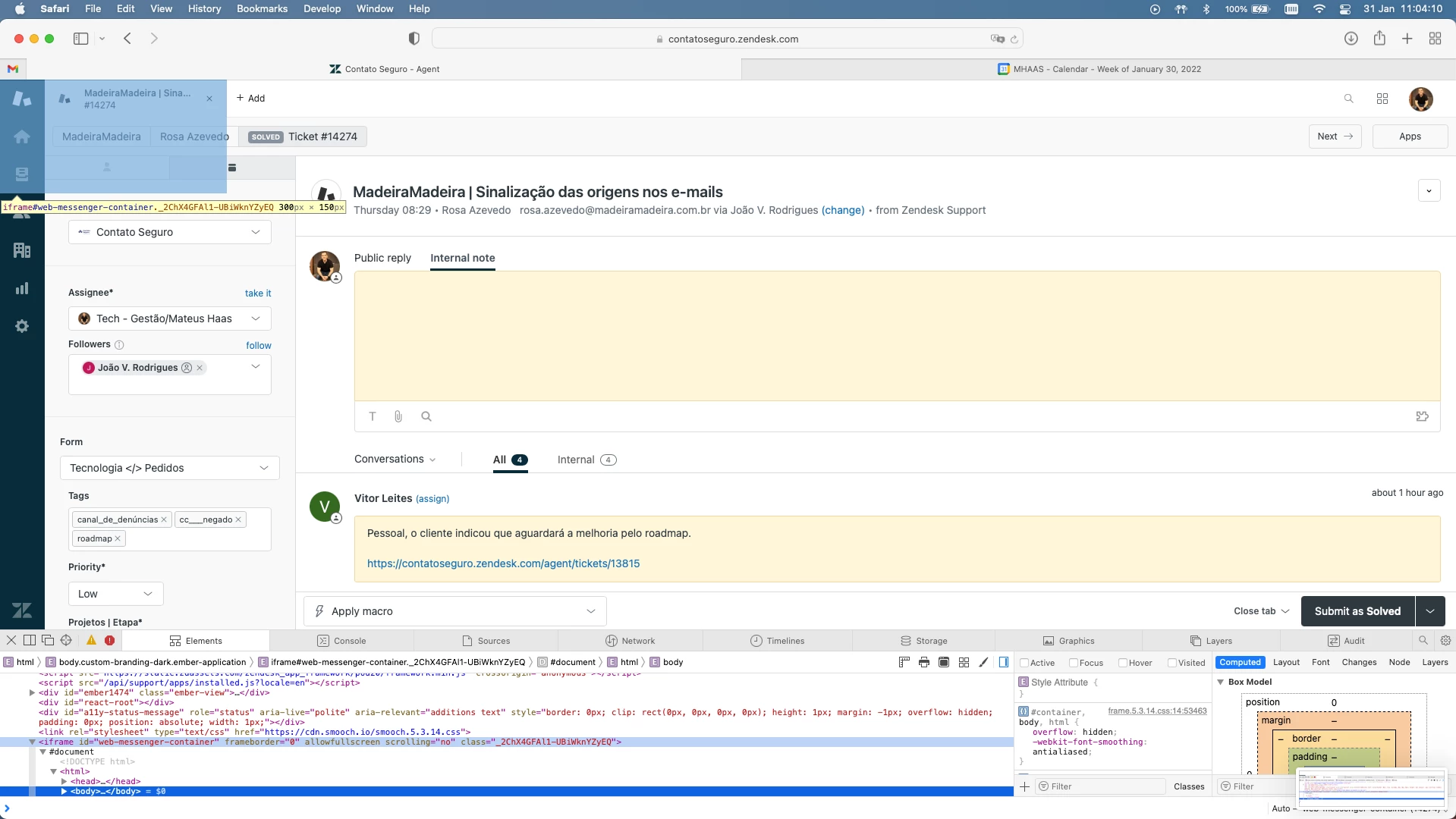Screen dimensions: 1456x819
Task: Show the errors red badge in inspector
Action: click(x=109, y=640)
